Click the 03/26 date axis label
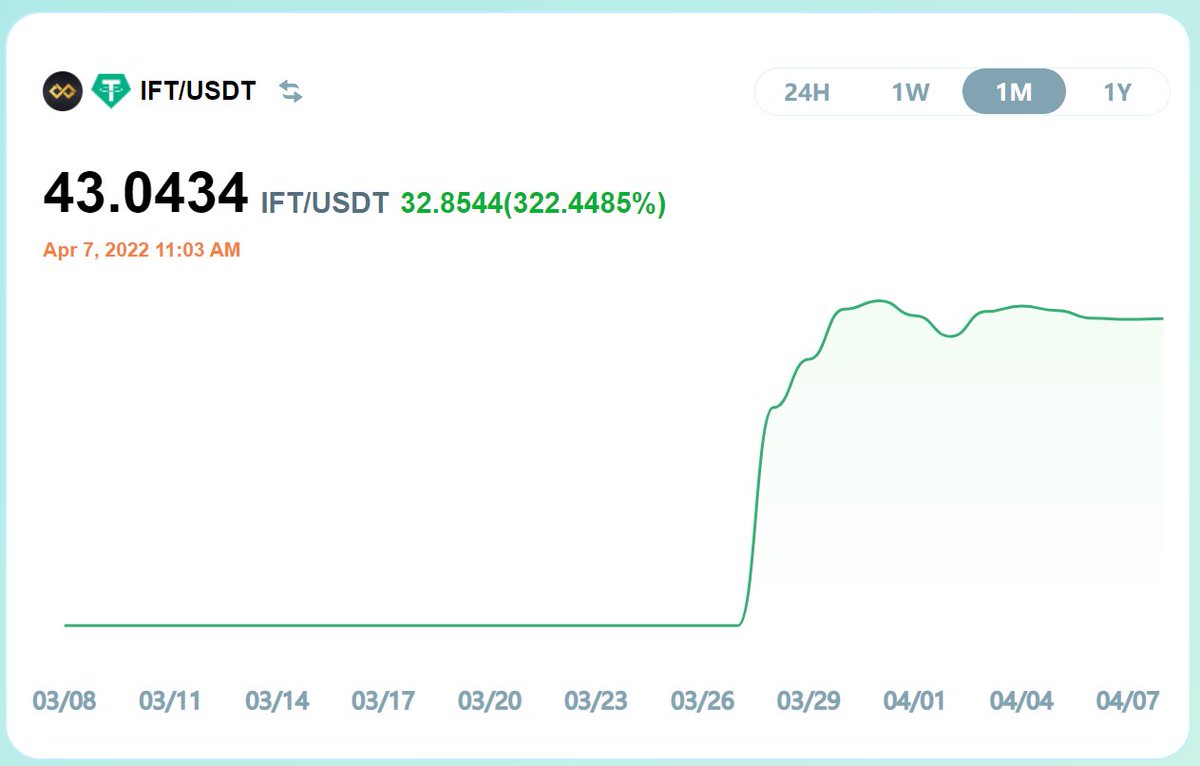The width and height of the screenshot is (1200, 766). tap(702, 701)
